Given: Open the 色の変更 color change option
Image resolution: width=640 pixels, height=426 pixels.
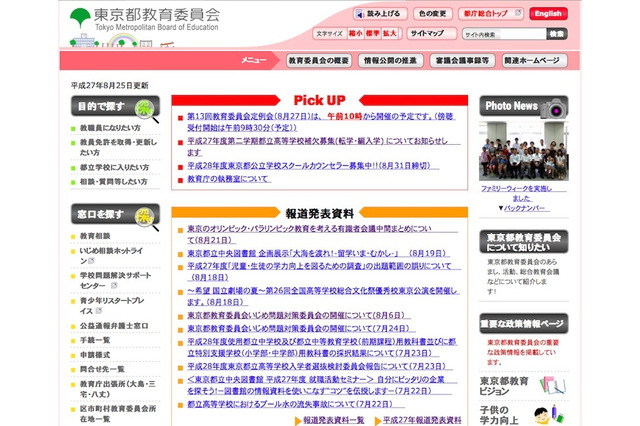Looking at the screenshot, I should coord(433,13).
